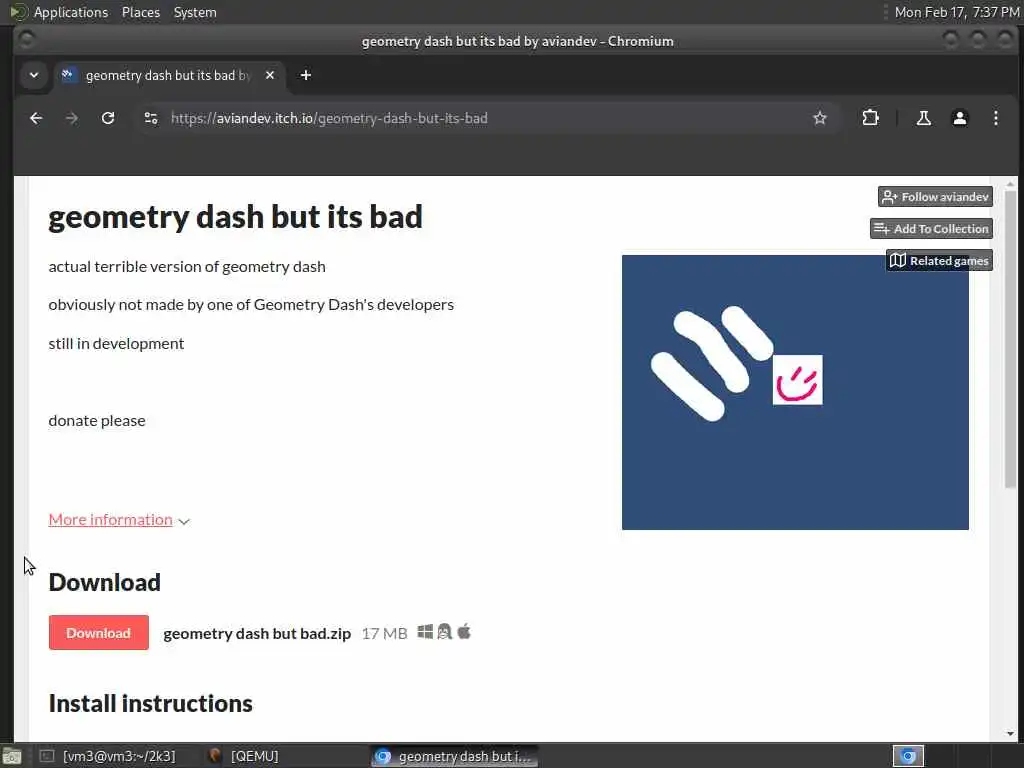Click the 'donate please' text
The width and height of the screenshot is (1024, 768).
click(x=97, y=421)
